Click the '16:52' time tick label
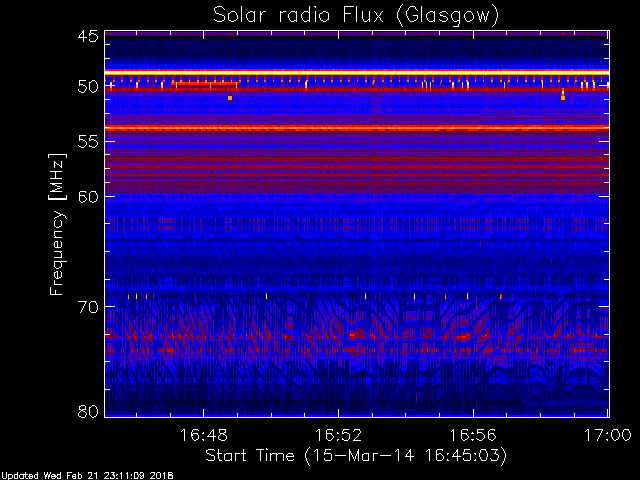The width and height of the screenshot is (640, 480). pyautogui.click(x=338, y=435)
